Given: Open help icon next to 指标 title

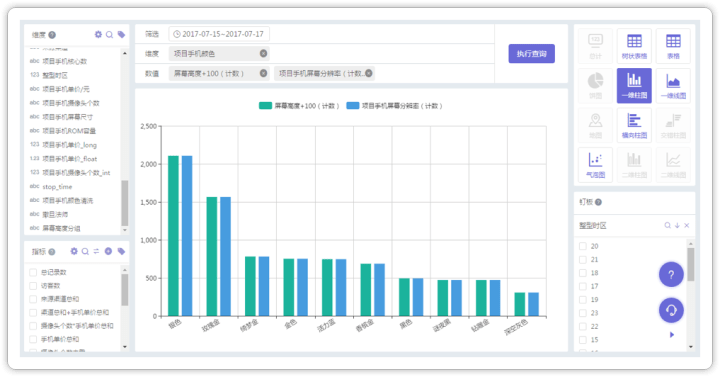Looking at the screenshot, I should [52, 252].
